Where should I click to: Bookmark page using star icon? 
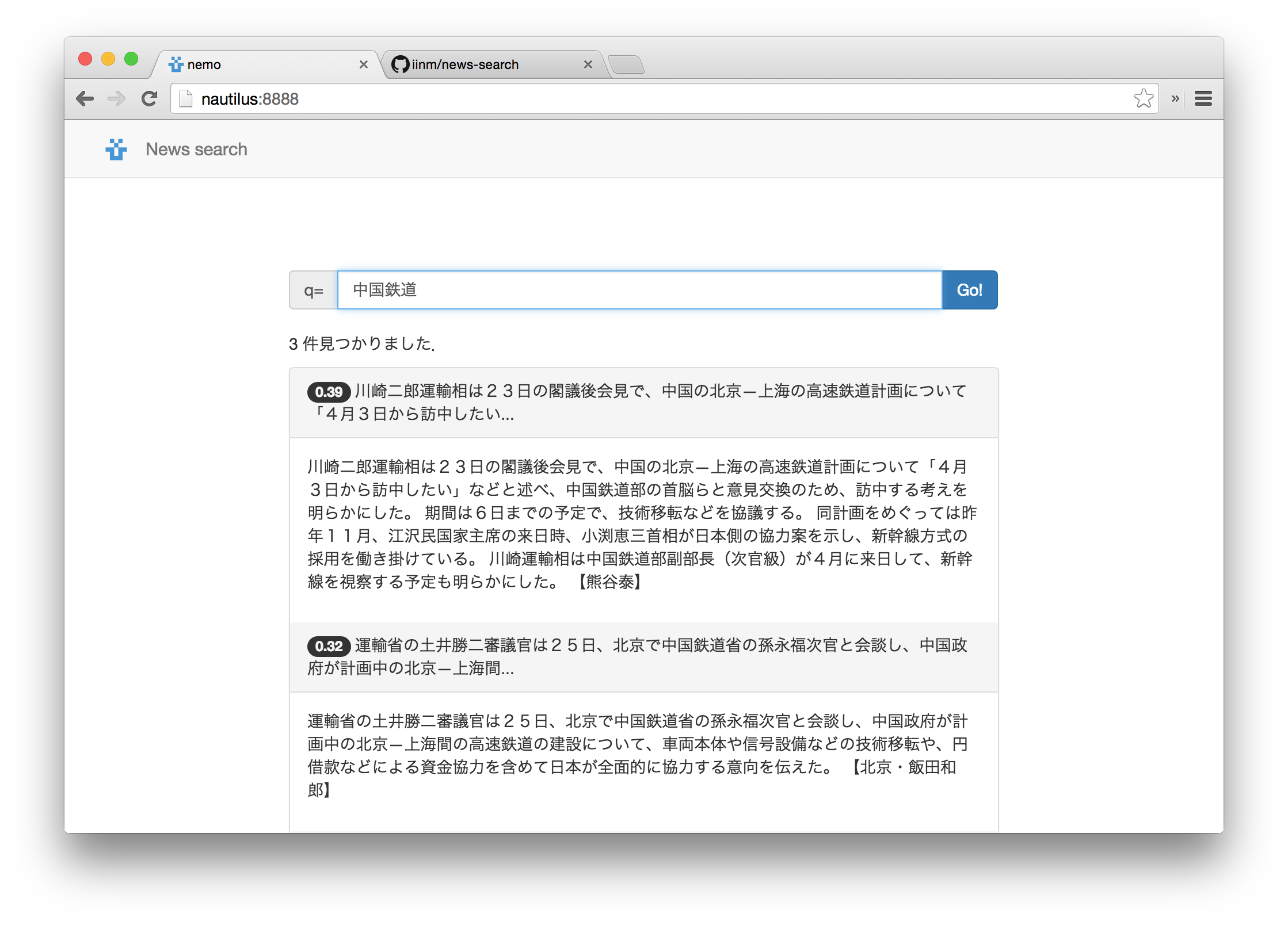[1143, 99]
